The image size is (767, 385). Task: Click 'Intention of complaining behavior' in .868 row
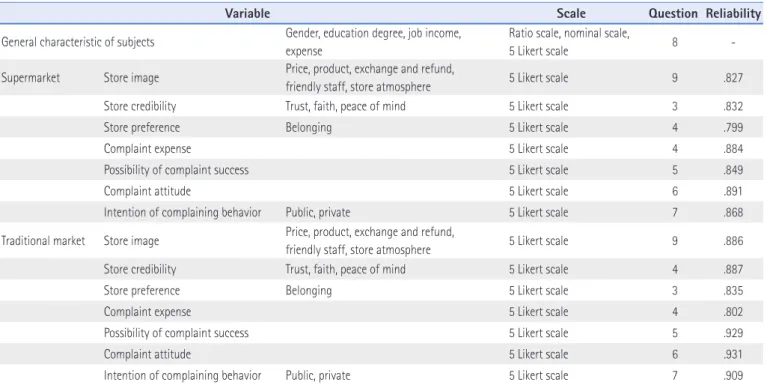[182, 212]
